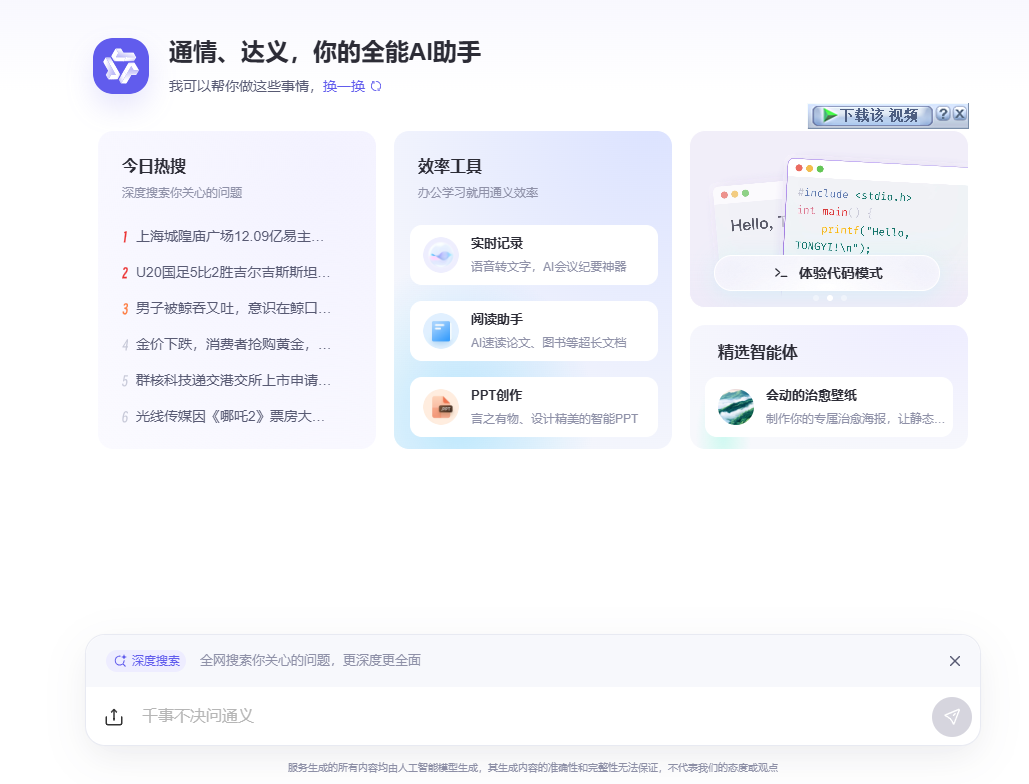
Task: Click the 今日热搜 heading
Action: (154, 166)
